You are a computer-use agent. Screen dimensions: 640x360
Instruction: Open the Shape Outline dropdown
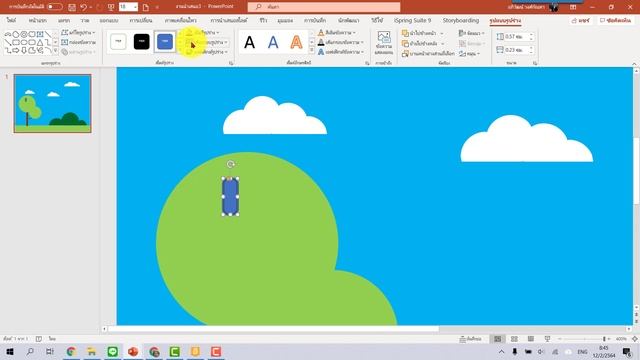[206, 42]
